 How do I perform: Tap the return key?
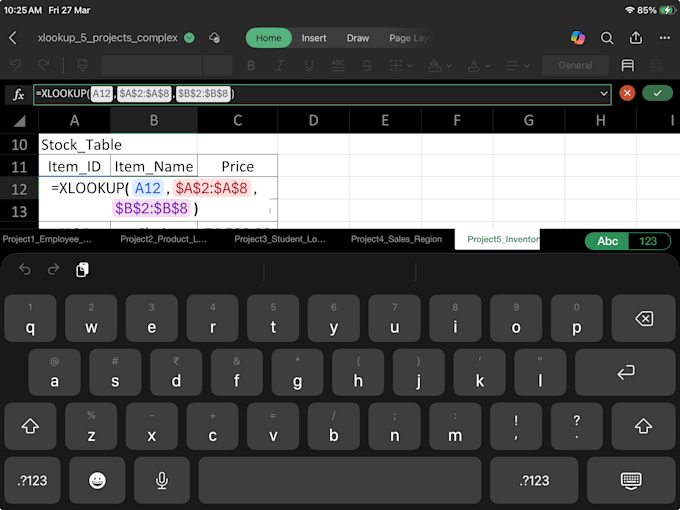click(x=625, y=373)
